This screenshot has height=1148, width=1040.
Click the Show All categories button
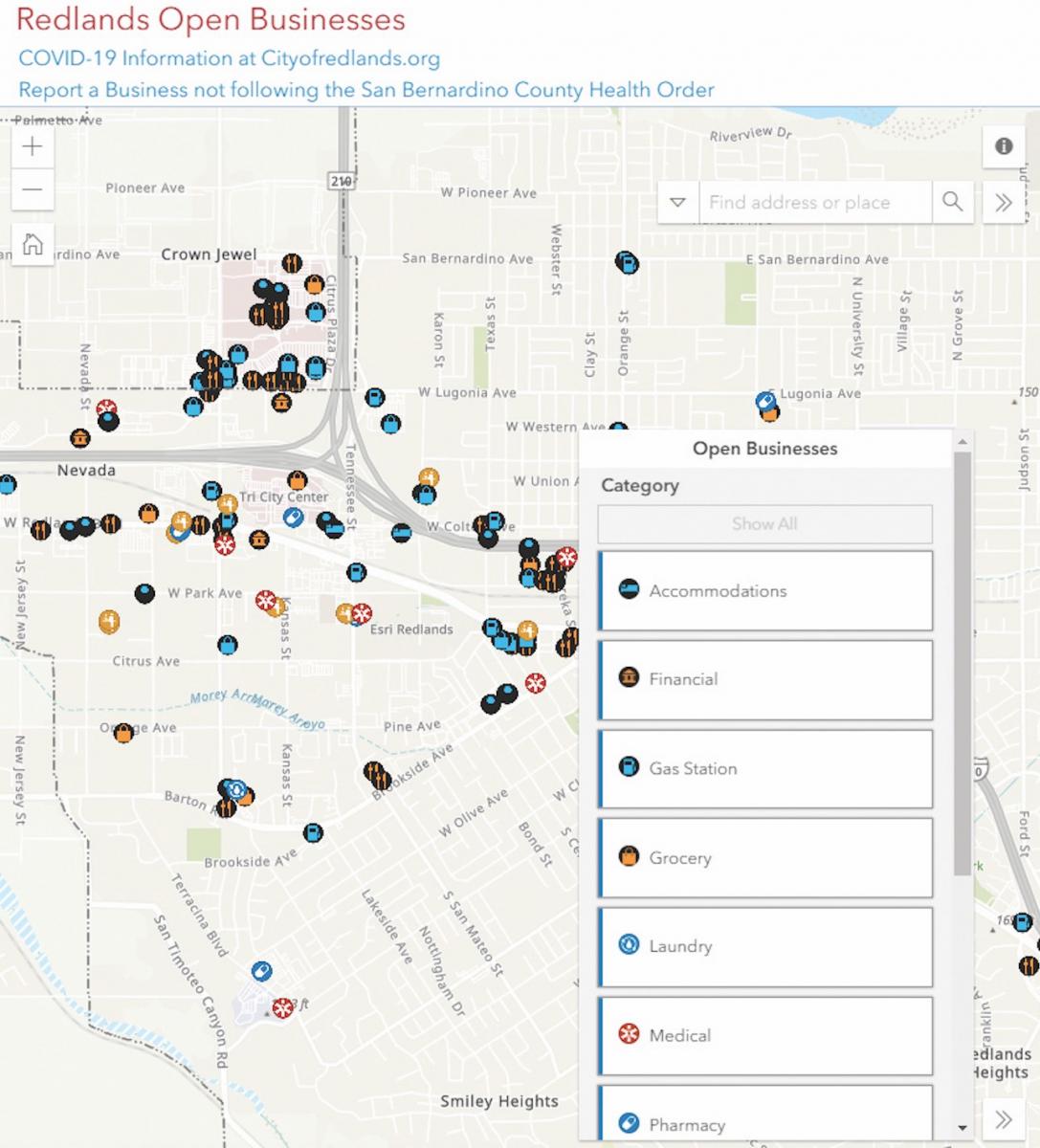click(764, 524)
